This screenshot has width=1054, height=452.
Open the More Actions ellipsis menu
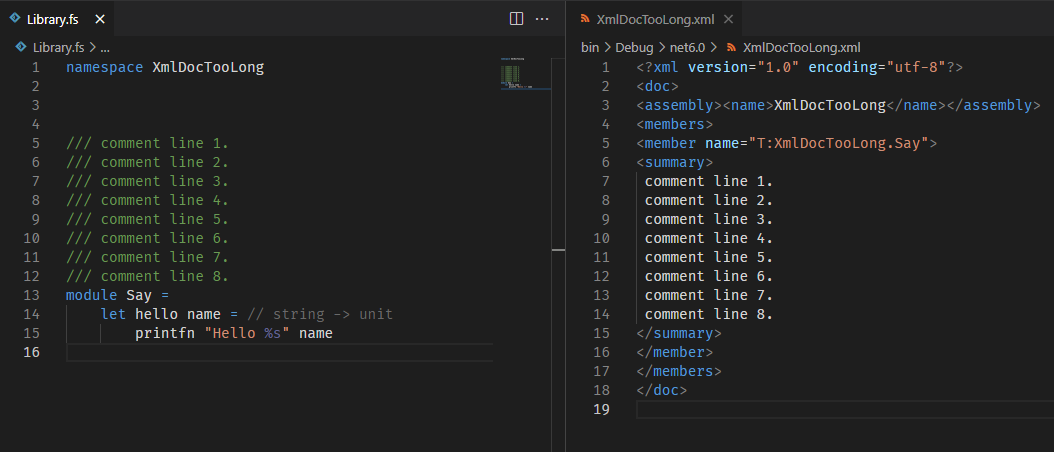[x=542, y=19]
